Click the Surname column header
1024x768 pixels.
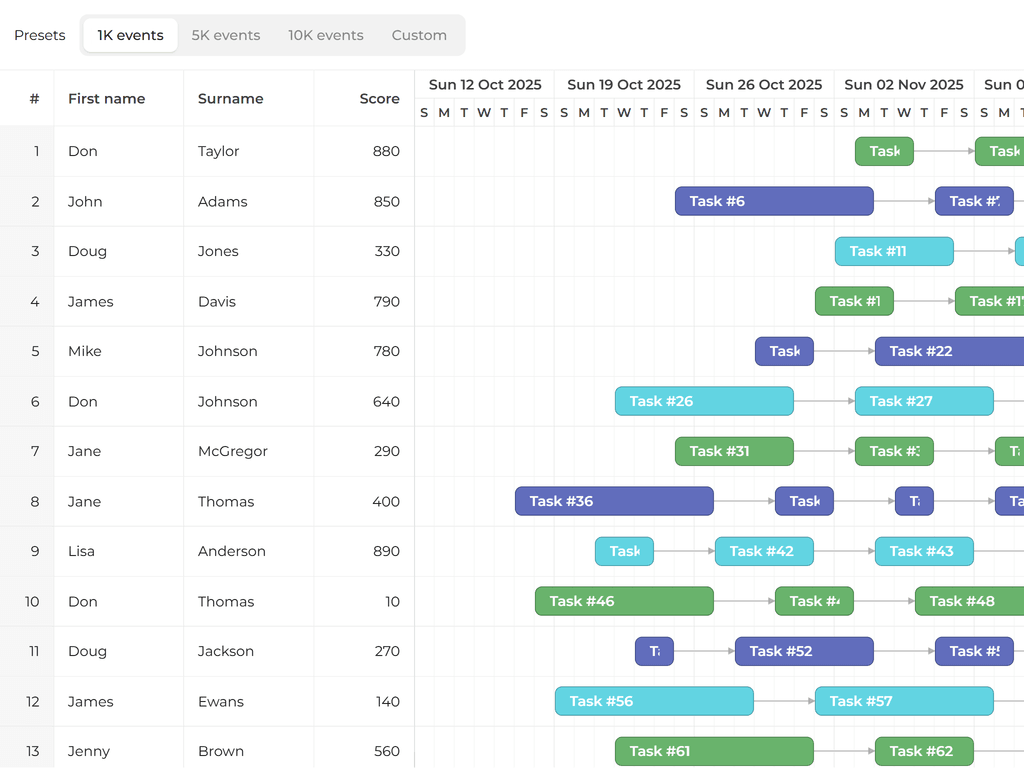pyautogui.click(x=231, y=99)
